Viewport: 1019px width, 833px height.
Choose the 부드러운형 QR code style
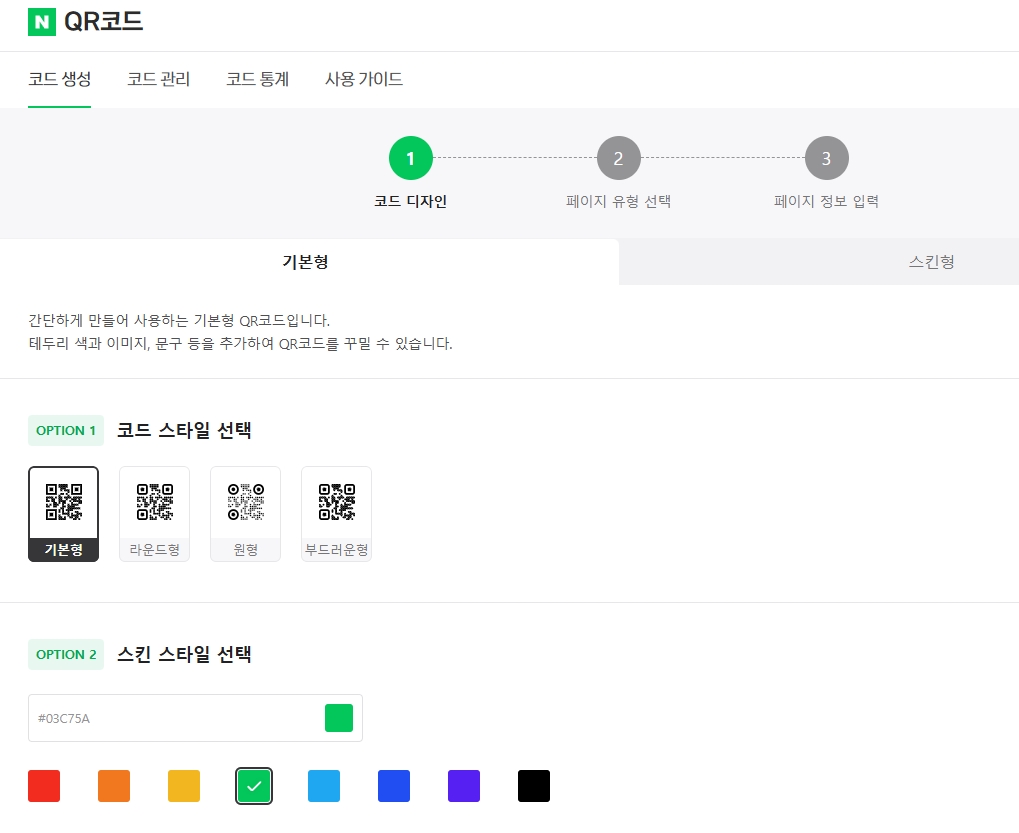coord(337,514)
